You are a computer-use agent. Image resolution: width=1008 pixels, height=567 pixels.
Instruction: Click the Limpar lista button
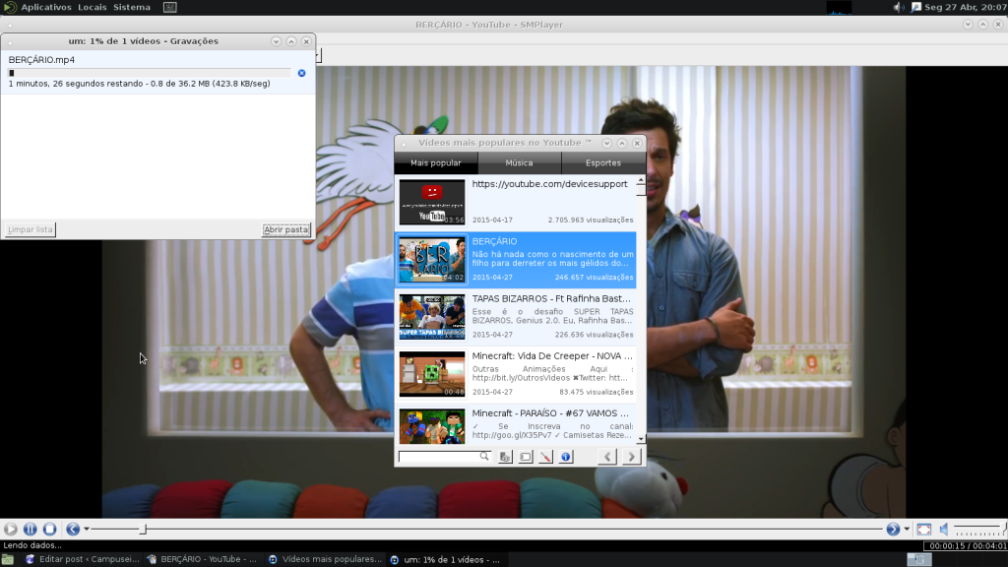30,230
